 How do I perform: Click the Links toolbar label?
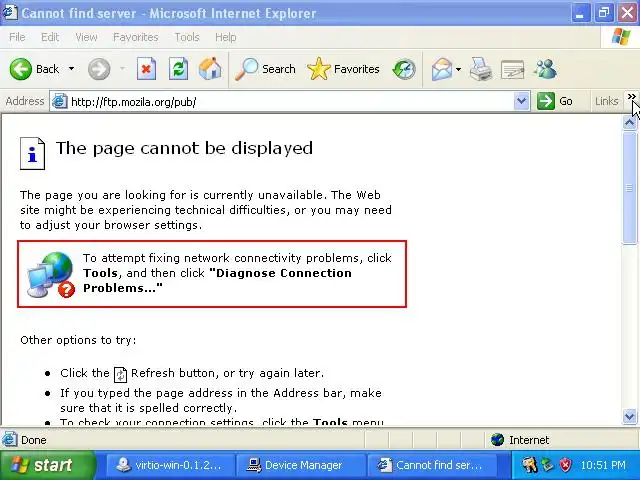coord(606,101)
